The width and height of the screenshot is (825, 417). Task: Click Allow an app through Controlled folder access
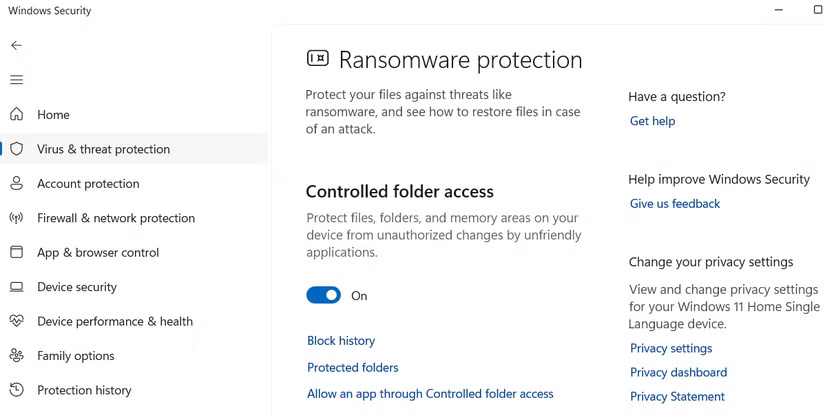point(430,394)
